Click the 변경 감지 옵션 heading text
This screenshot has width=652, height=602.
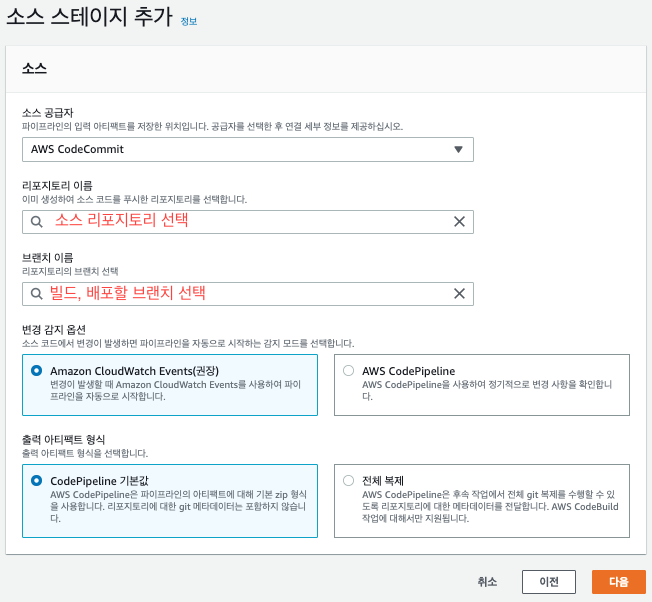[x=54, y=330]
